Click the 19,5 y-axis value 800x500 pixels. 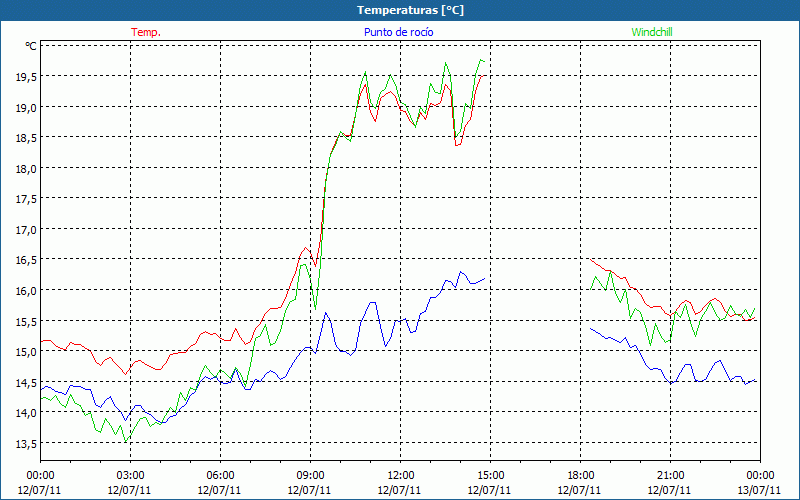tap(27, 77)
